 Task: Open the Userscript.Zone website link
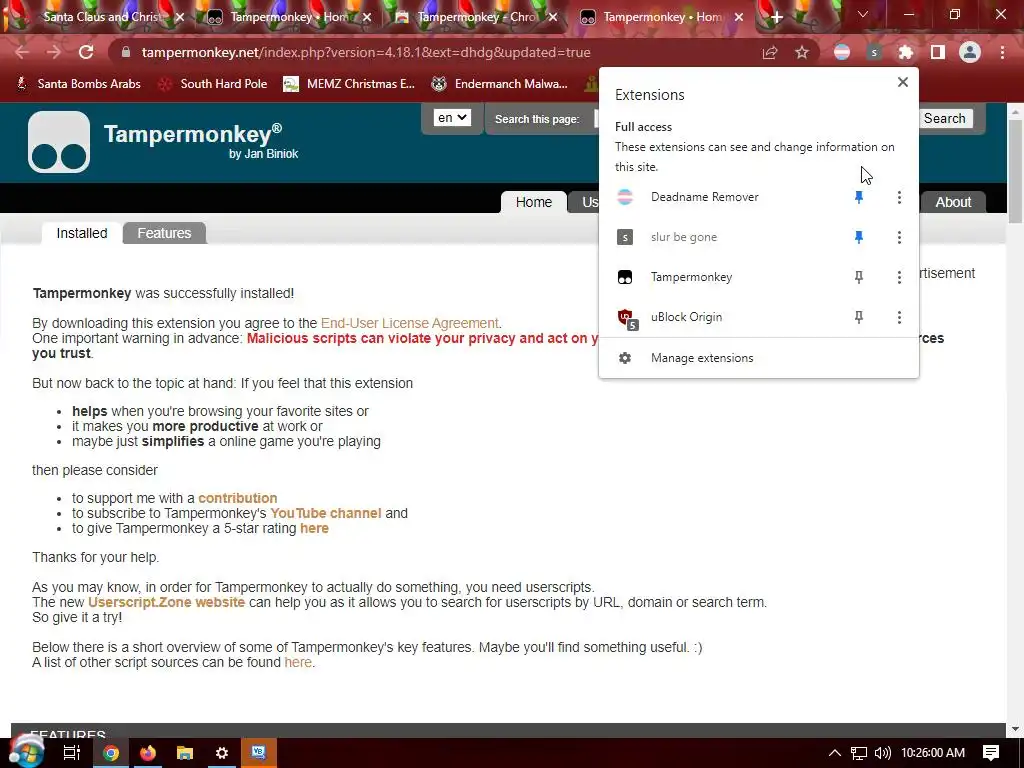point(167,602)
